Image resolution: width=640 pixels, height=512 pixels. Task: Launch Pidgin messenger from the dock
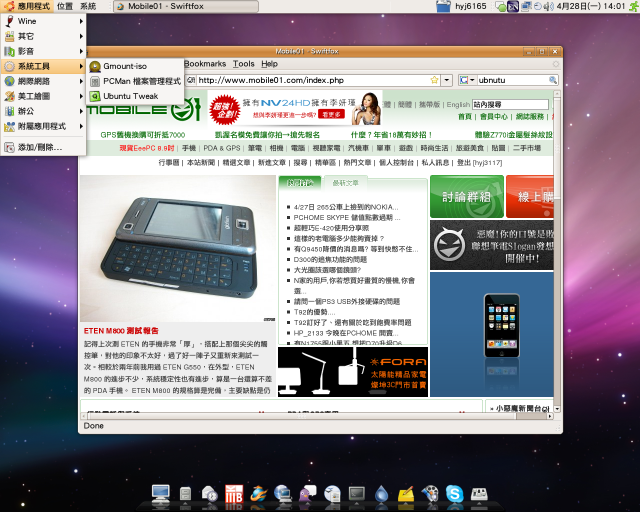[307, 494]
